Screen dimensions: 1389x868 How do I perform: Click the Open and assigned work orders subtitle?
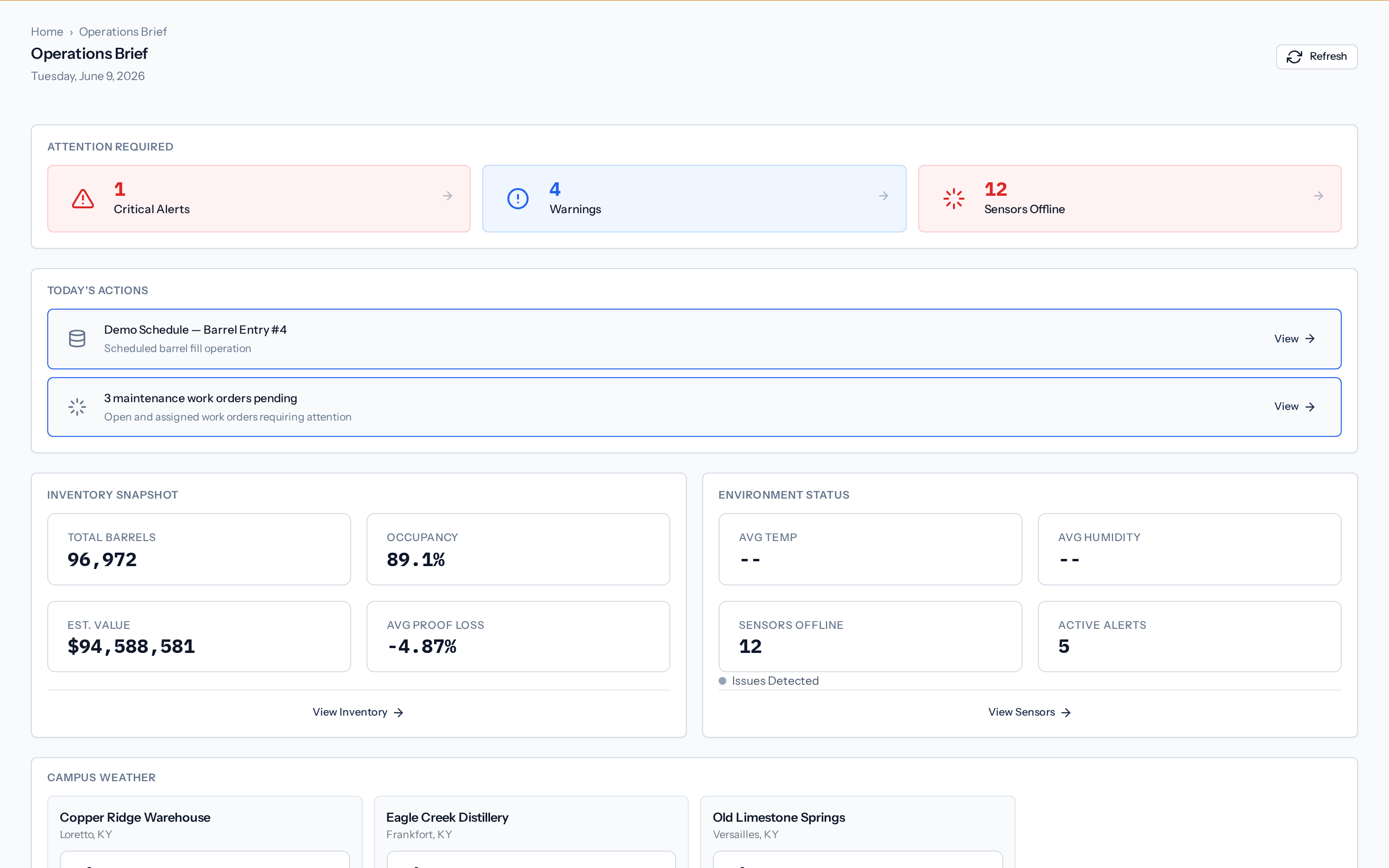click(228, 417)
